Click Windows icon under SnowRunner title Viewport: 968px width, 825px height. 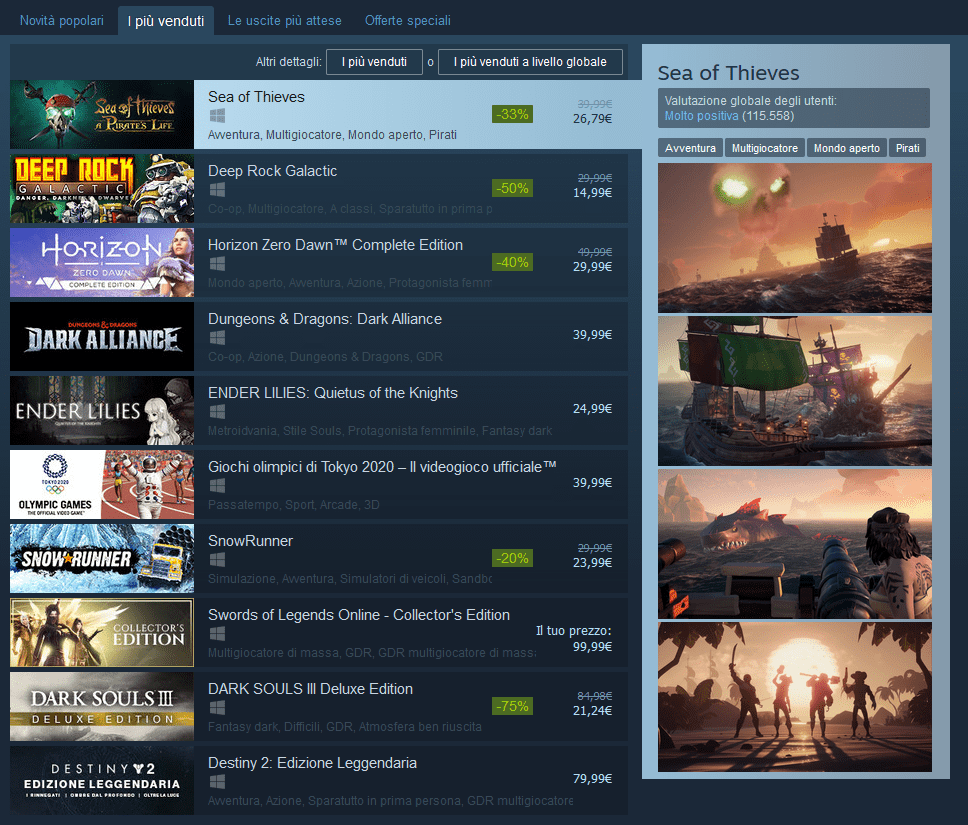[217, 560]
